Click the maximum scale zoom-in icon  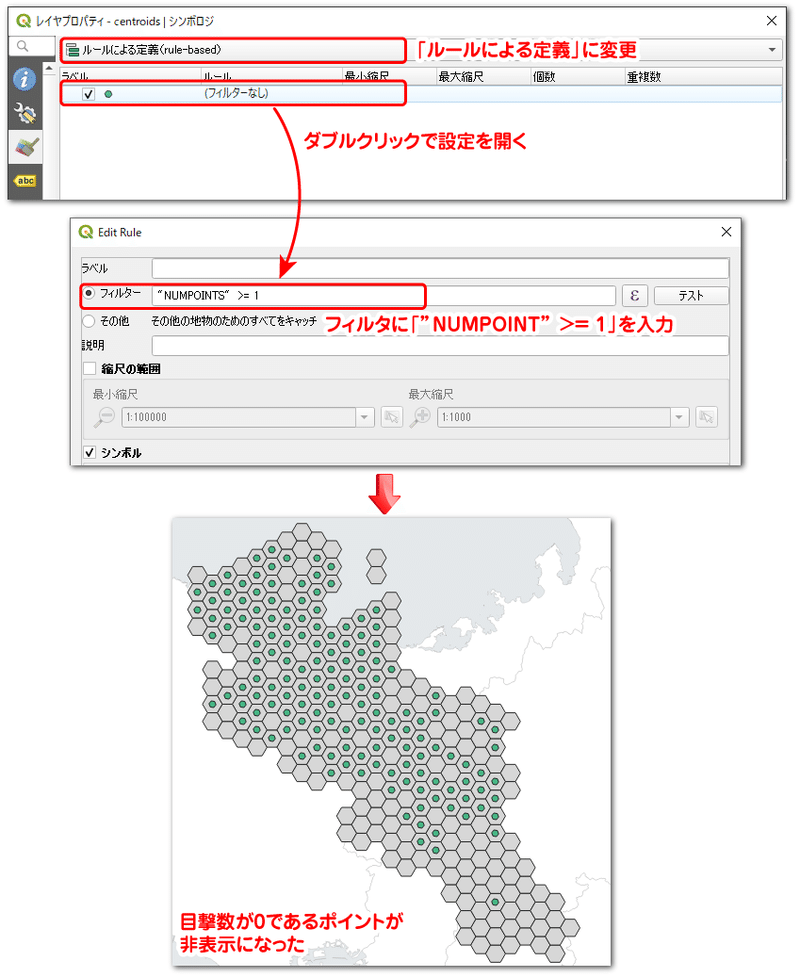click(421, 417)
